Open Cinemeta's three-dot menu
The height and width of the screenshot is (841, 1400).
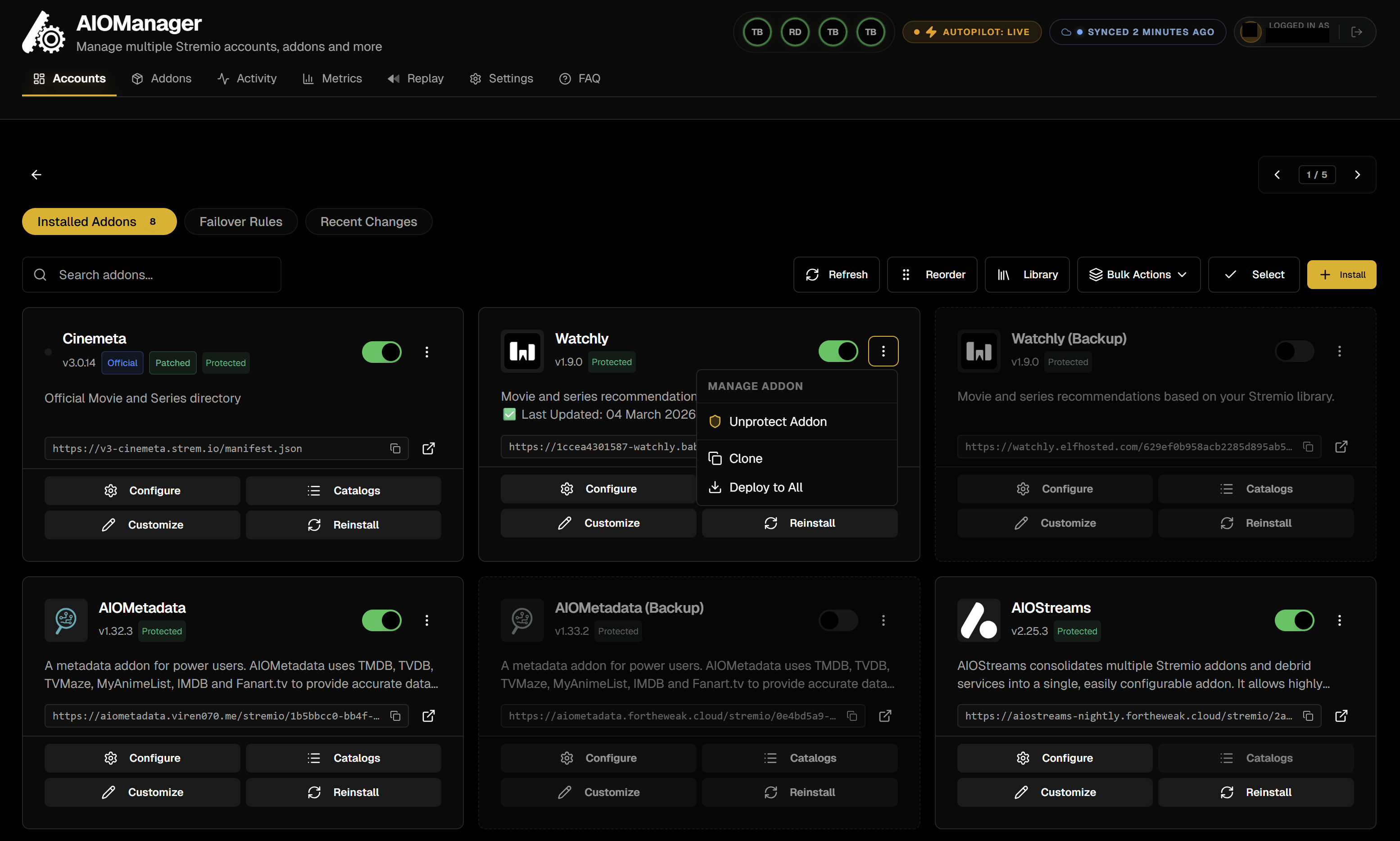pos(427,352)
